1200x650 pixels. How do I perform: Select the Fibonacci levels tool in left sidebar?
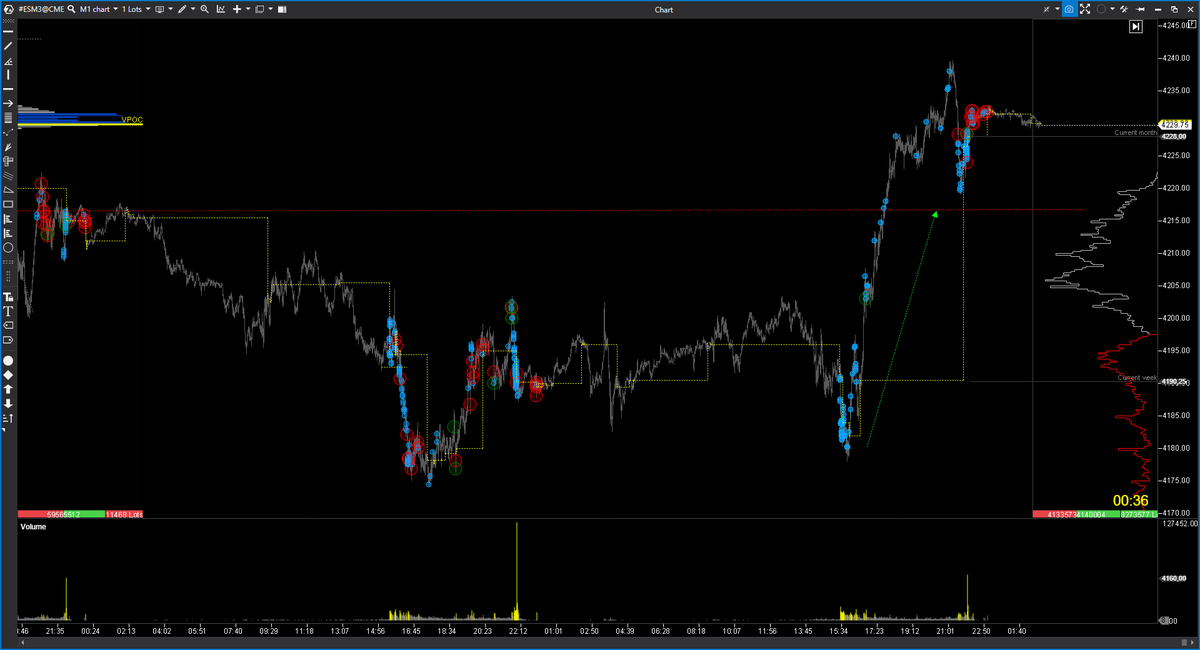coord(8,117)
